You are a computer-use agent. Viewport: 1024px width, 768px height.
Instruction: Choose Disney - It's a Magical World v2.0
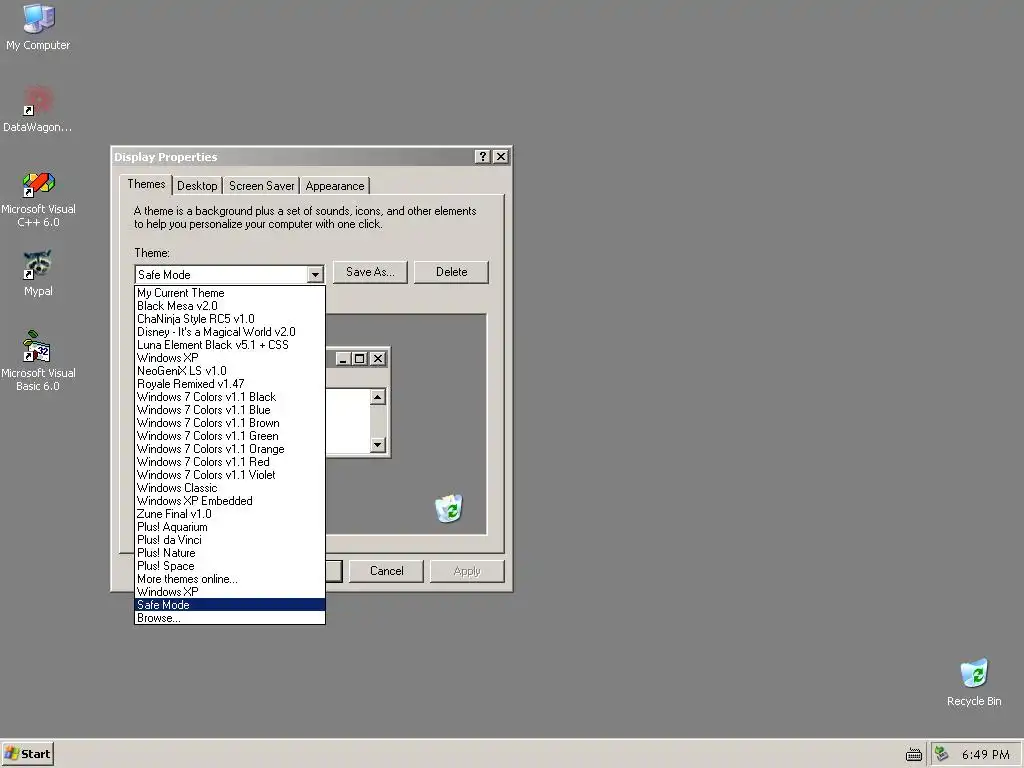pyautogui.click(x=230, y=332)
